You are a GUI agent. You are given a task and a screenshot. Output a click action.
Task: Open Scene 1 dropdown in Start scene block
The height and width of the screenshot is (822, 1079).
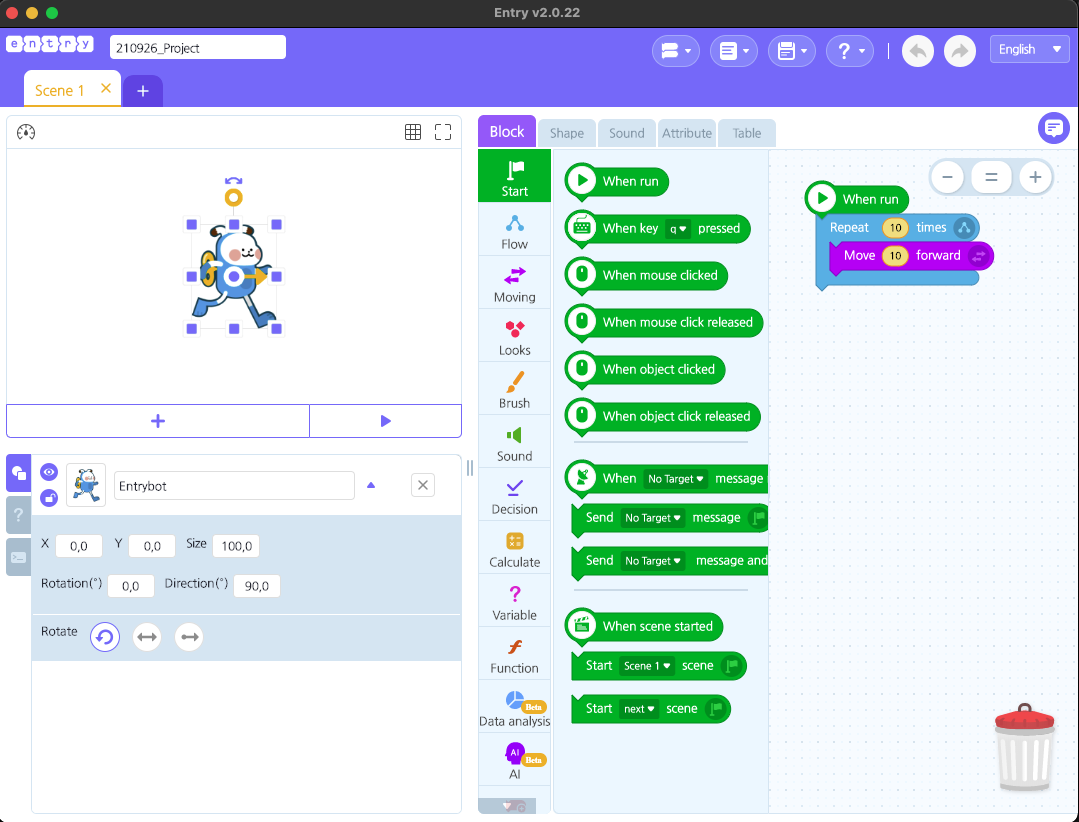647,666
